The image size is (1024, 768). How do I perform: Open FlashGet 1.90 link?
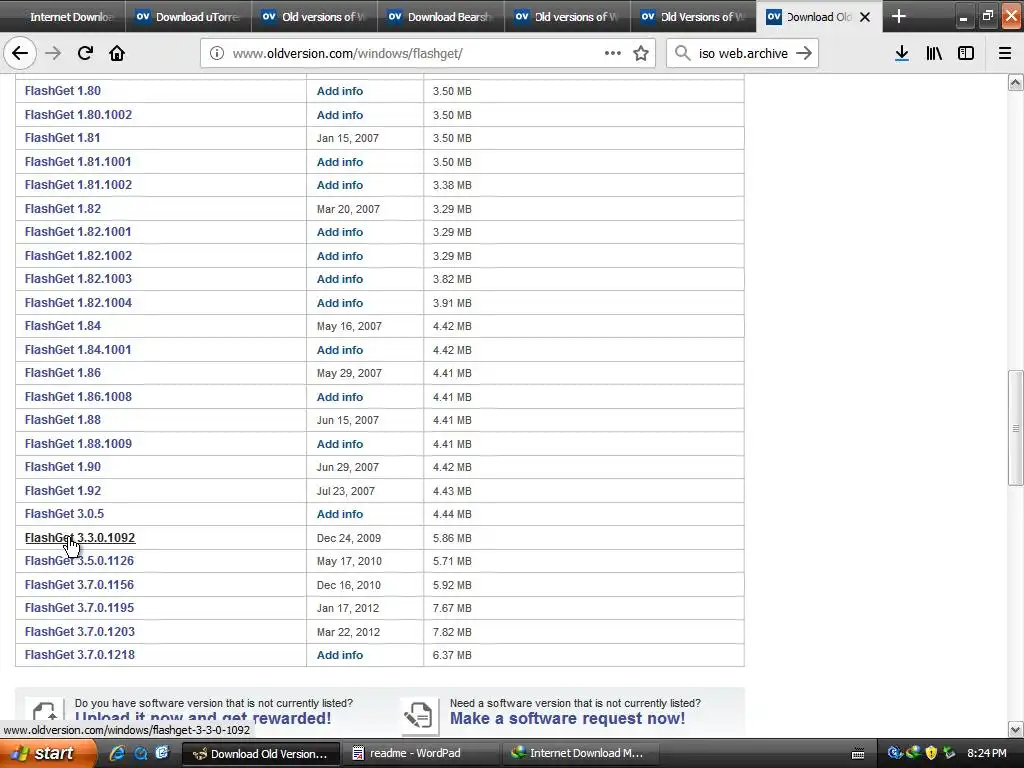coord(63,466)
